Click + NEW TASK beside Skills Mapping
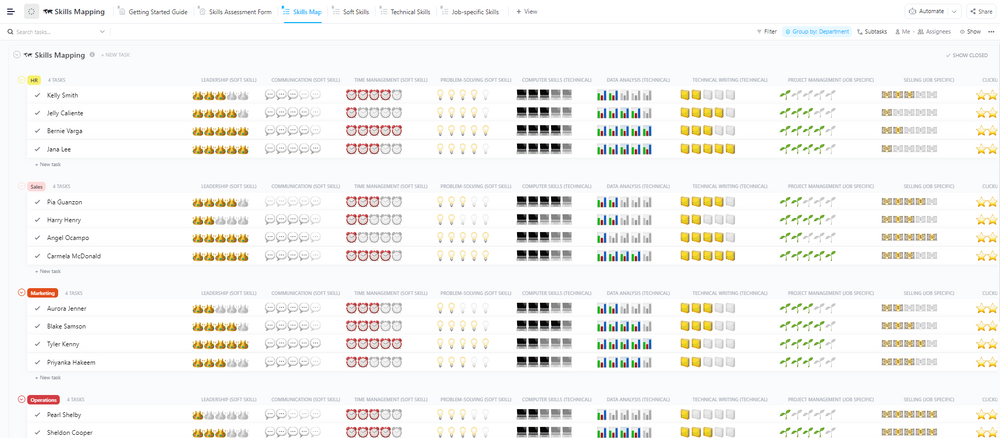 coord(115,55)
